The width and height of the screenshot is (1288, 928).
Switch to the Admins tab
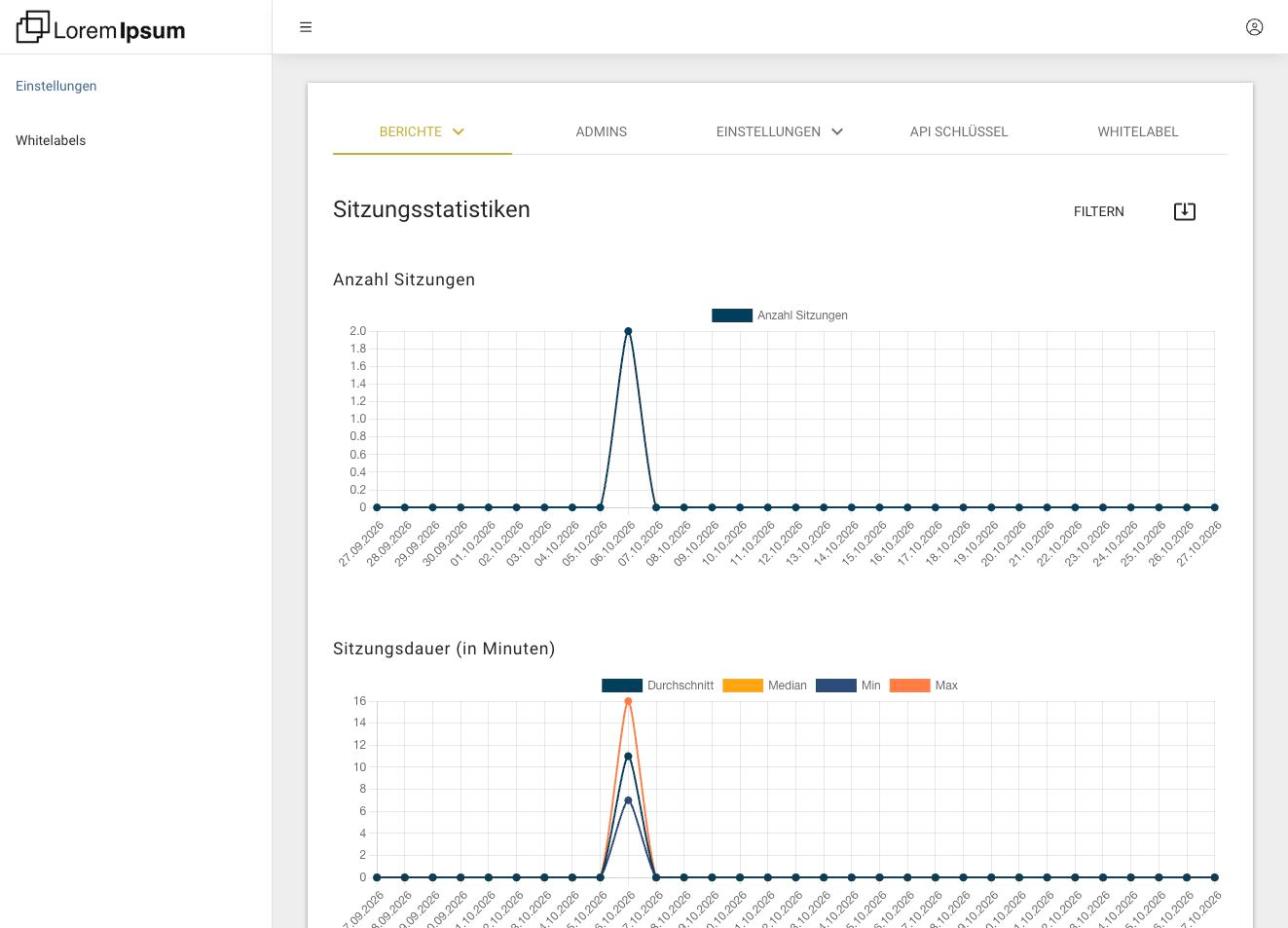tap(601, 132)
